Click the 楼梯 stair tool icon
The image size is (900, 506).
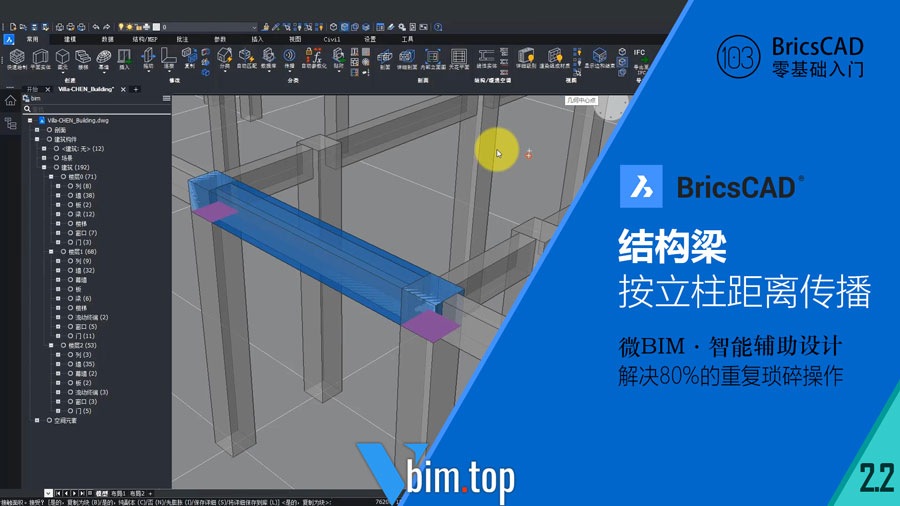[84, 58]
